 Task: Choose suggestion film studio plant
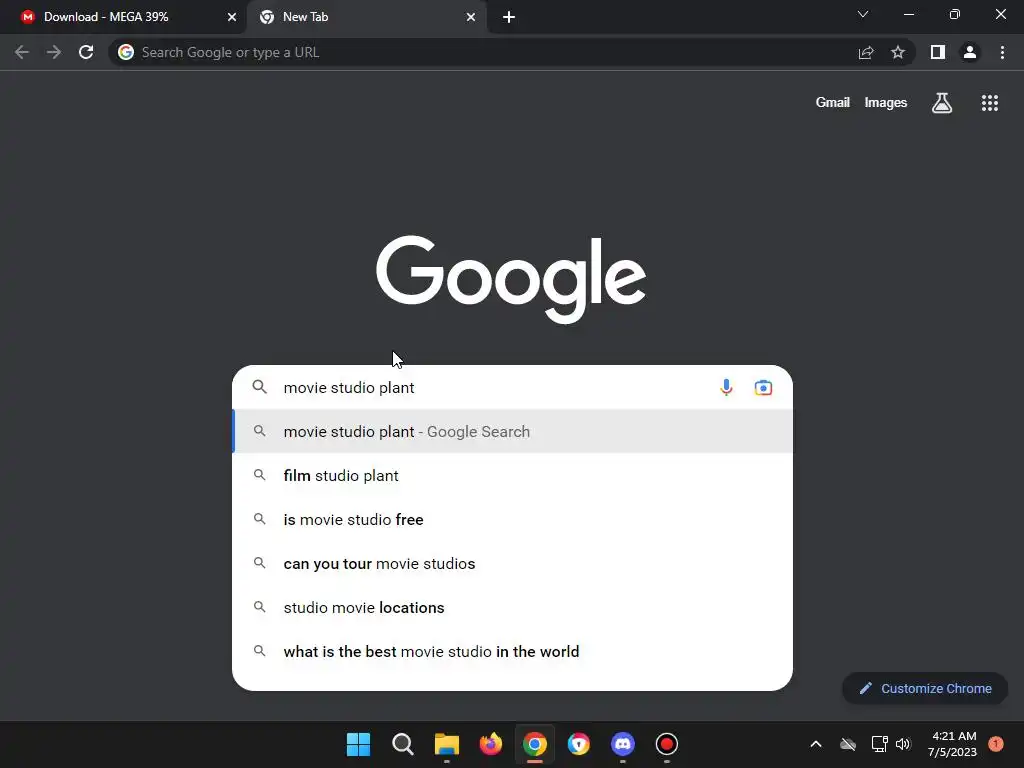coord(513,475)
